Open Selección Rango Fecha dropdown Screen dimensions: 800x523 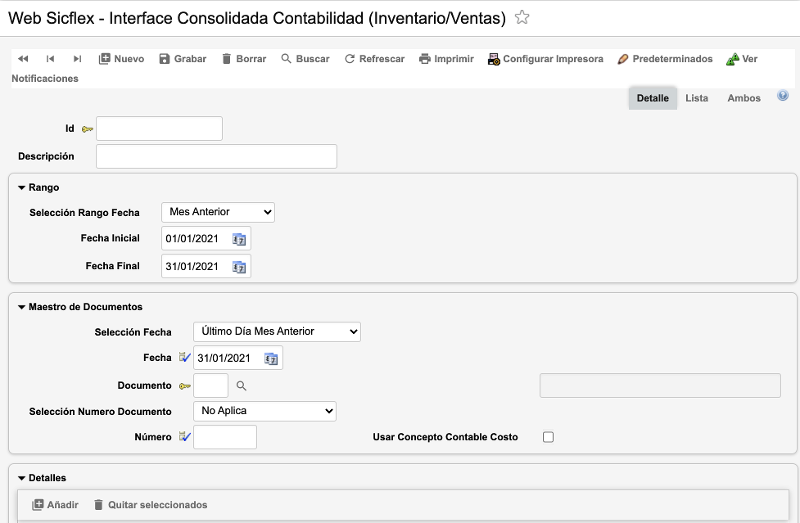[218, 212]
